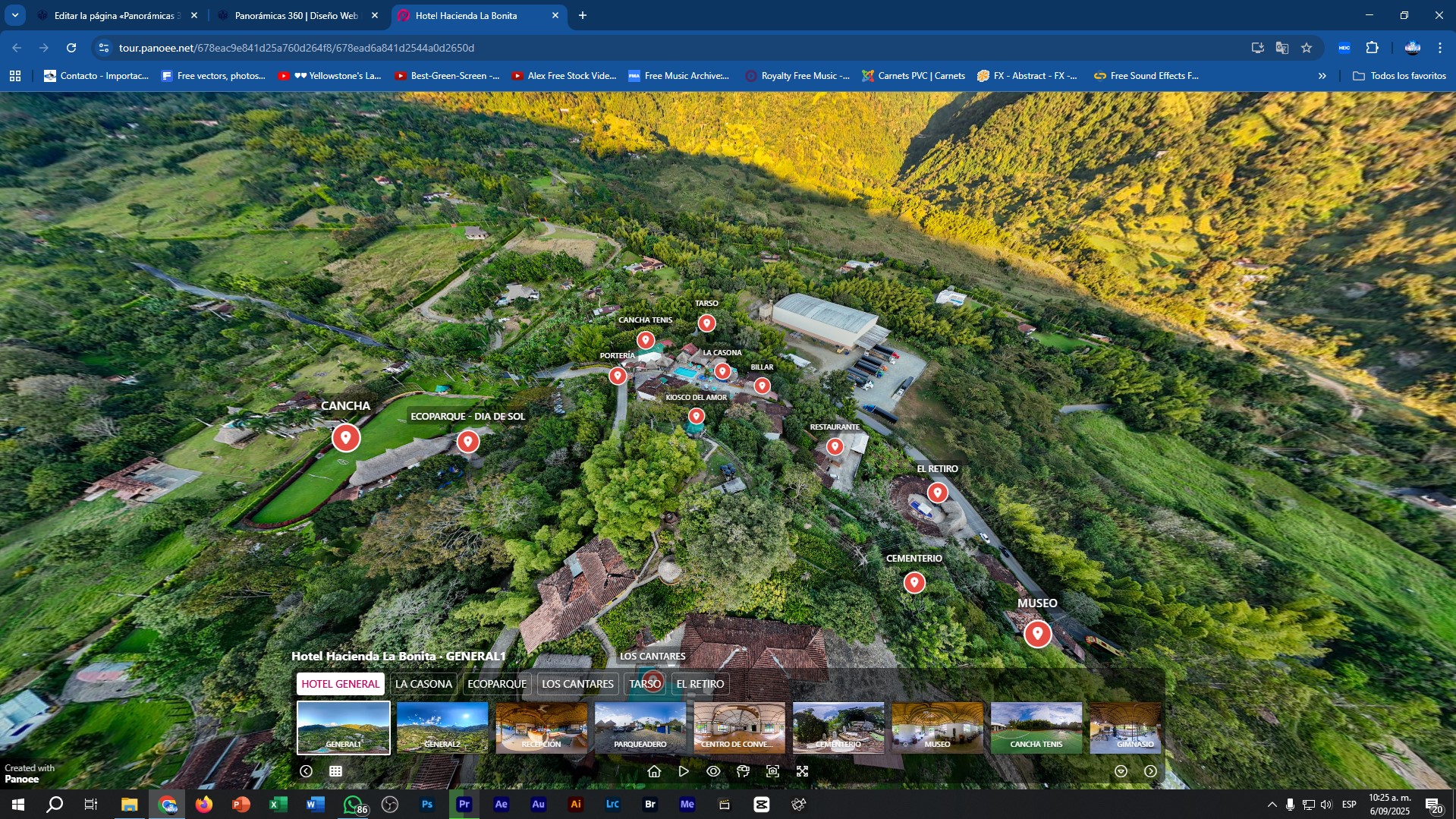The height and width of the screenshot is (819, 1456).
Task: Open the PARQUEADERO scene thumbnail
Action: (x=640, y=727)
